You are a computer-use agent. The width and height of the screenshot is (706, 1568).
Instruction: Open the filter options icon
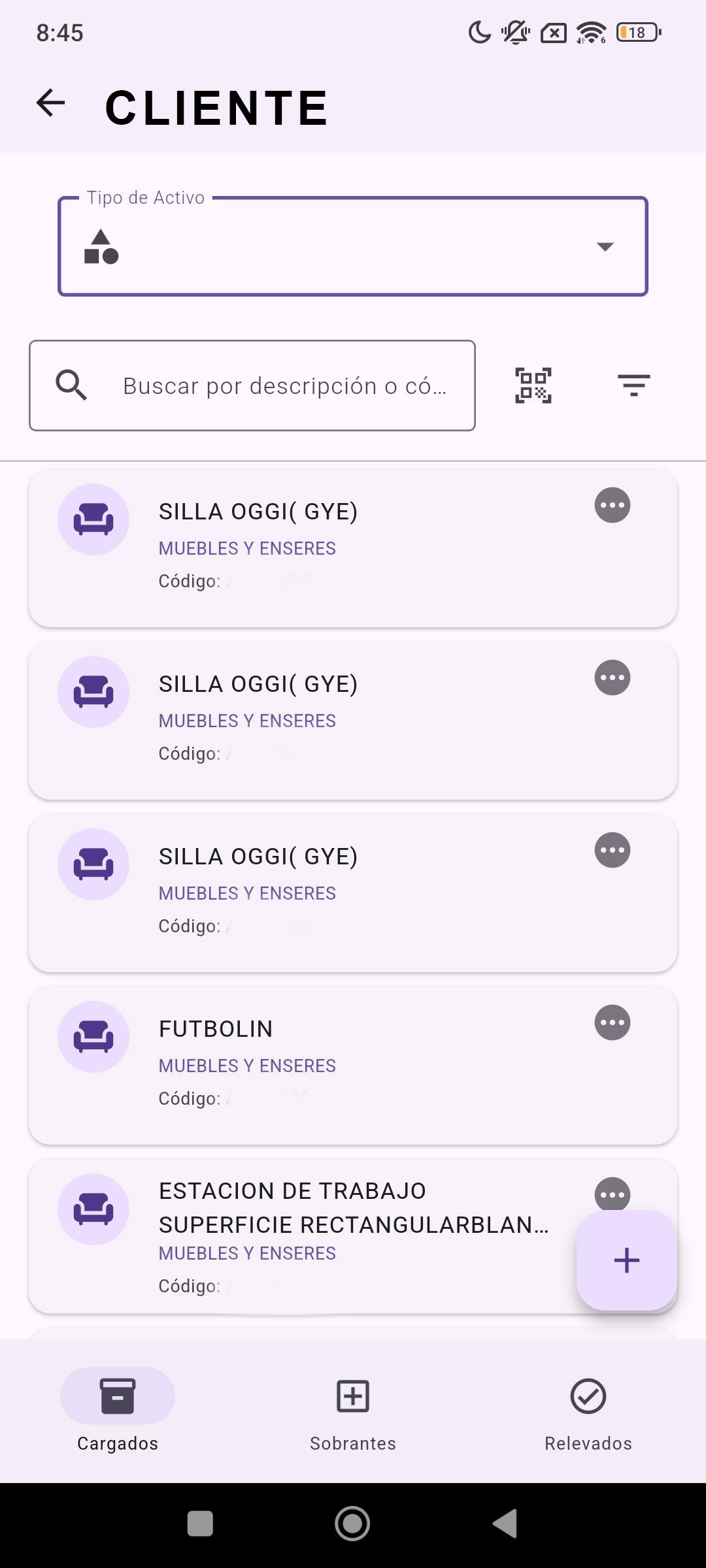[x=633, y=385]
